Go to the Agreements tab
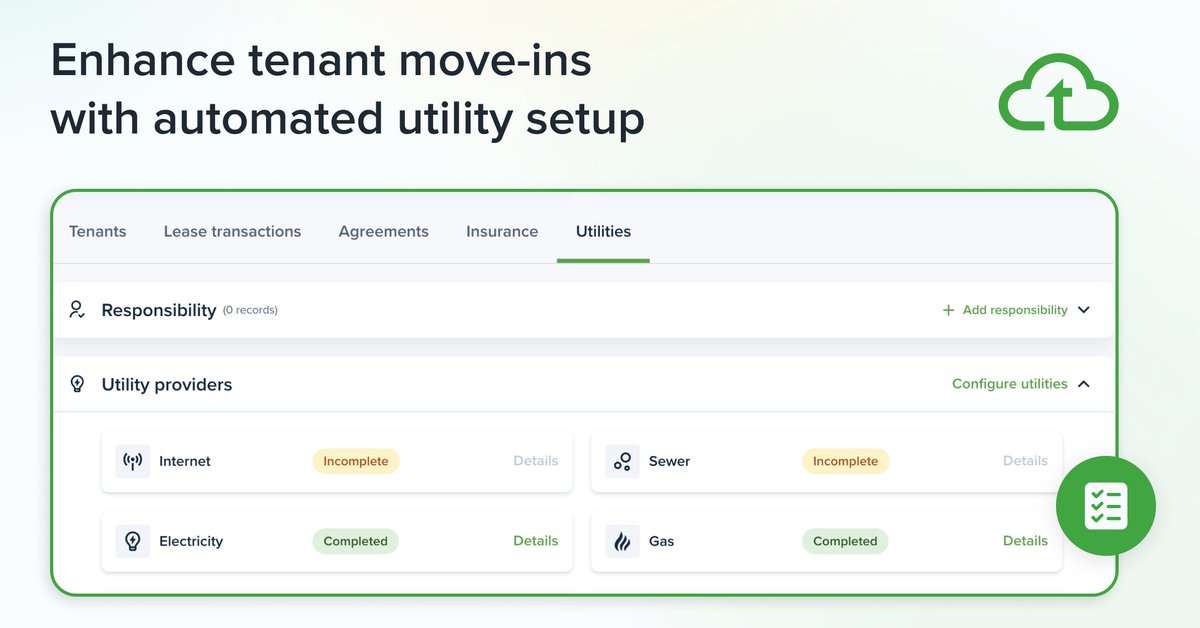 (384, 231)
